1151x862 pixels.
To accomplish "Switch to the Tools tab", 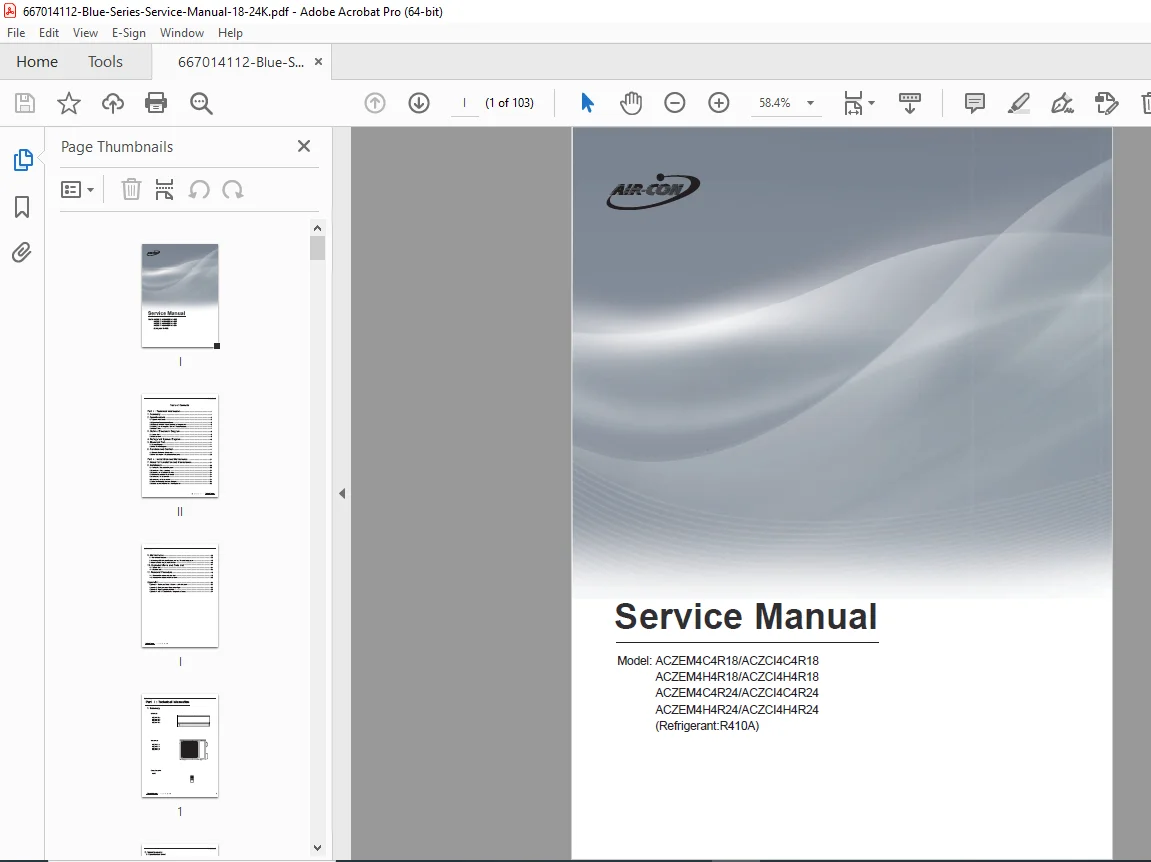I will [105, 62].
